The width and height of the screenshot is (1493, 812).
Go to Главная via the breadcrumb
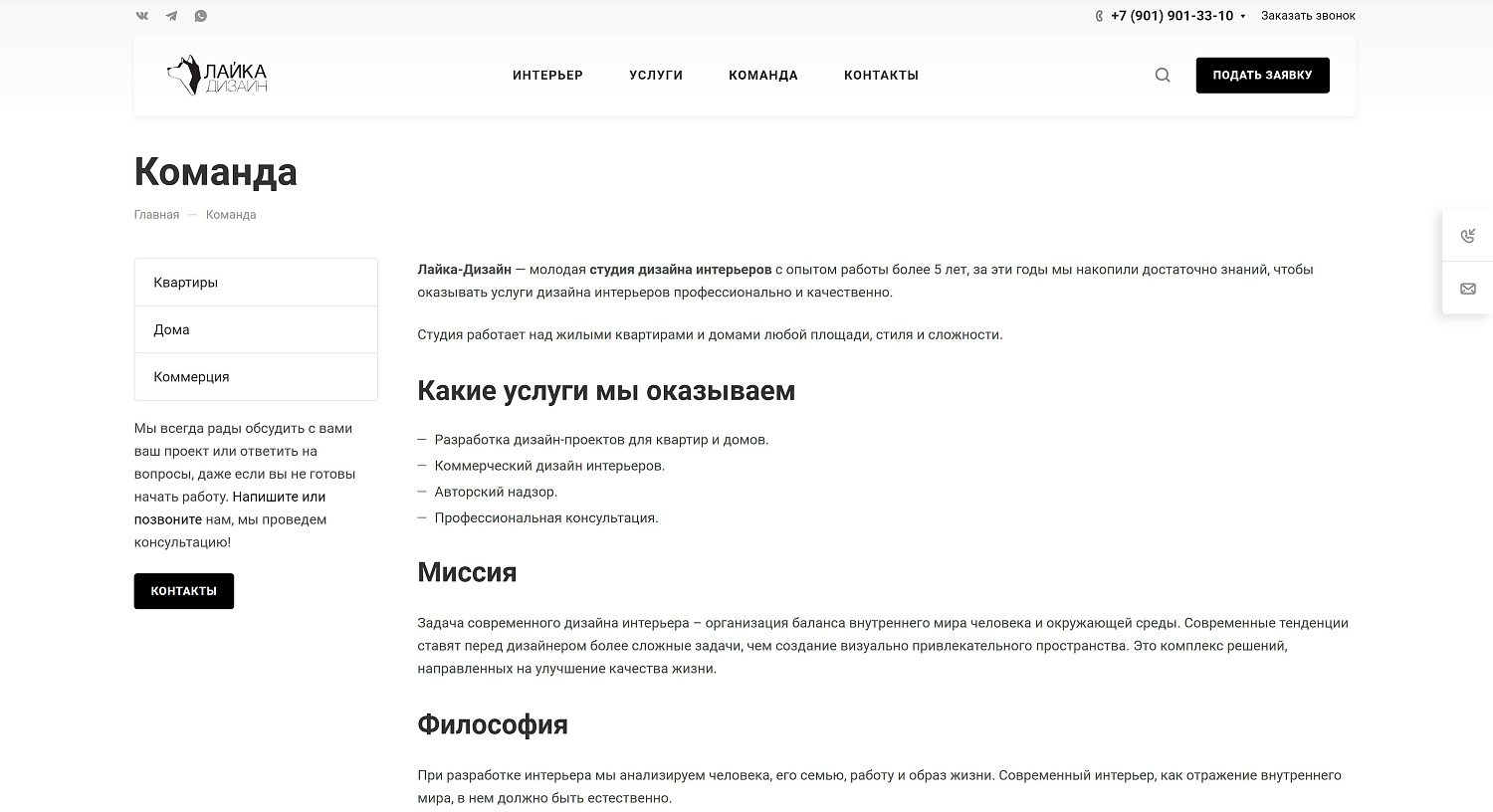tap(156, 214)
